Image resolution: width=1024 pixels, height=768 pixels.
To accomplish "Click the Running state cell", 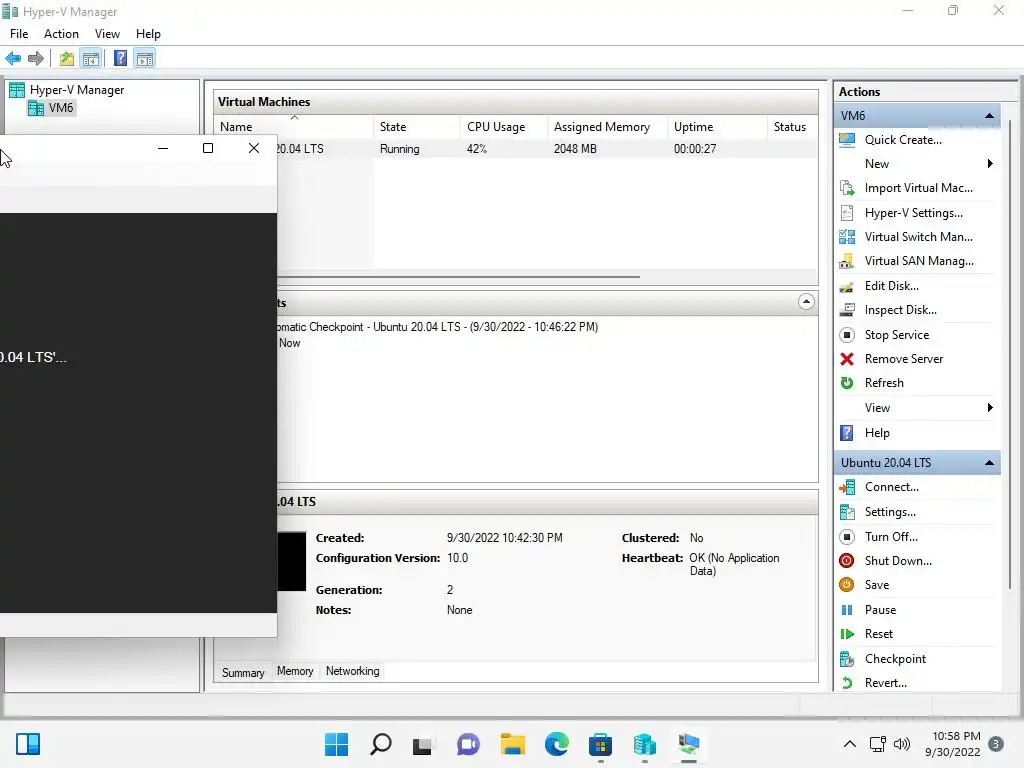I will pyautogui.click(x=400, y=149).
